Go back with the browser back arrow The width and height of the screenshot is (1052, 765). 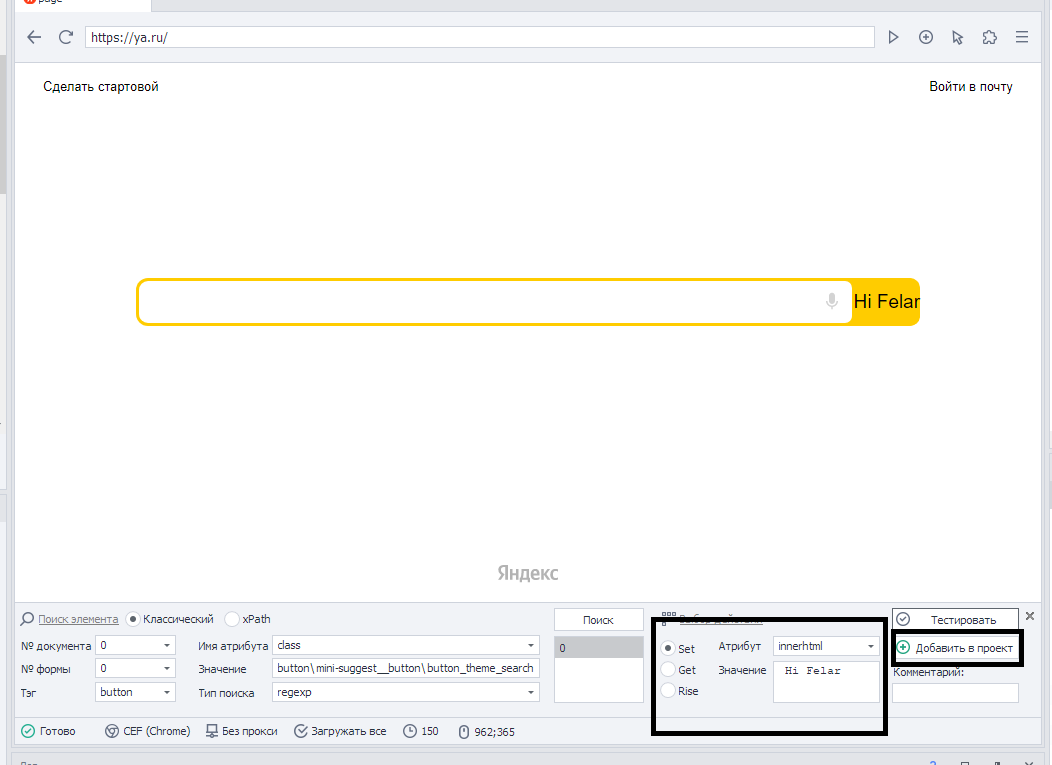34,38
